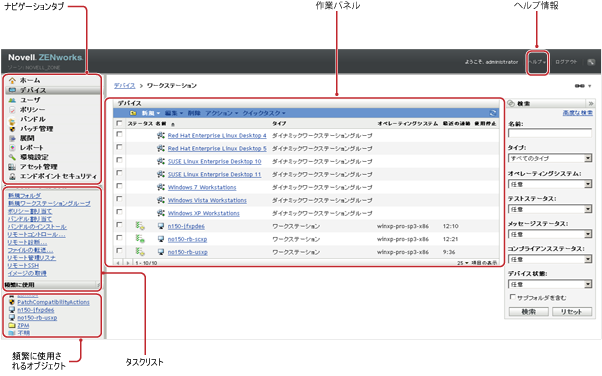Image resolution: width=602 pixels, height=376 pixels.
Task: Open the コンプライアンスステータス dropdown
Action: tap(550, 259)
